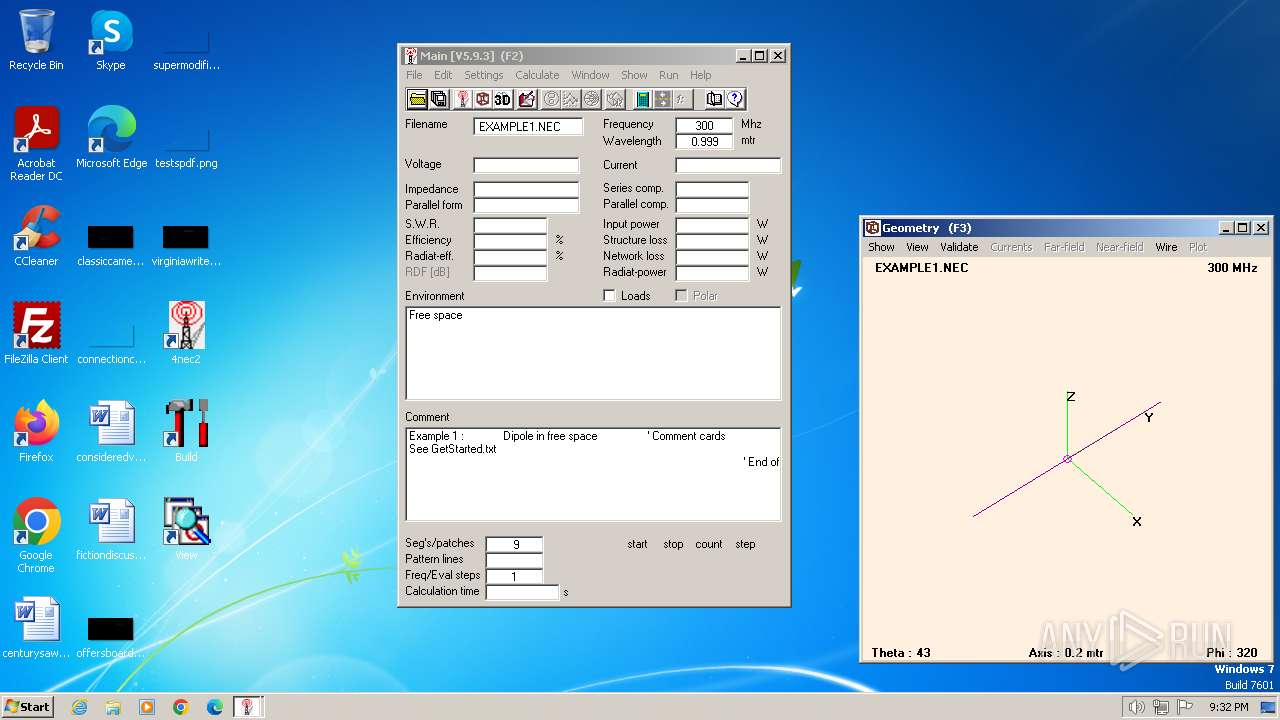Viewport: 1280px width, 720px height.
Task: Open Settings menu in Main window
Action: pos(483,75)
